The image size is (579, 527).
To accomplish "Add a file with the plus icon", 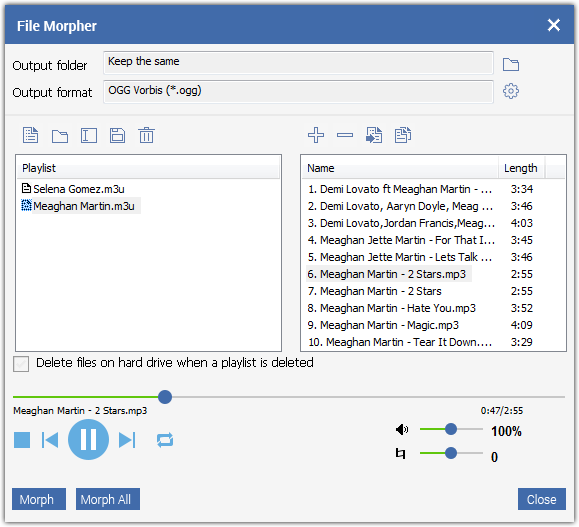I will coord(316,135).
